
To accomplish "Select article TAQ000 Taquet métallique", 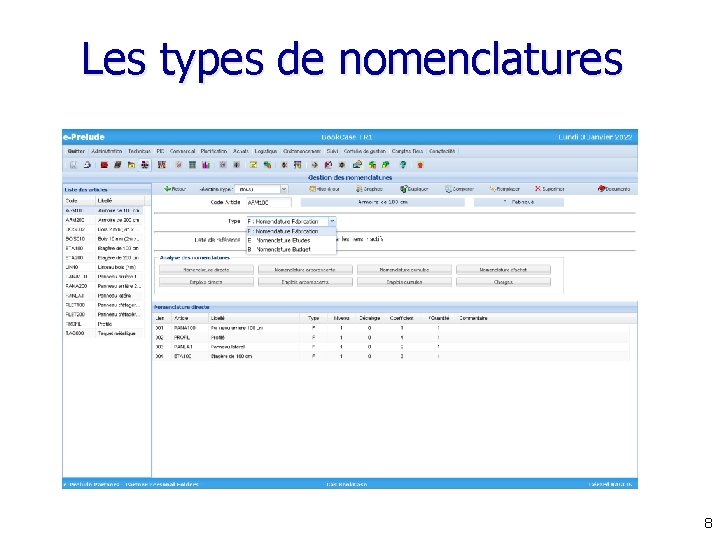I will coord(103,333).
